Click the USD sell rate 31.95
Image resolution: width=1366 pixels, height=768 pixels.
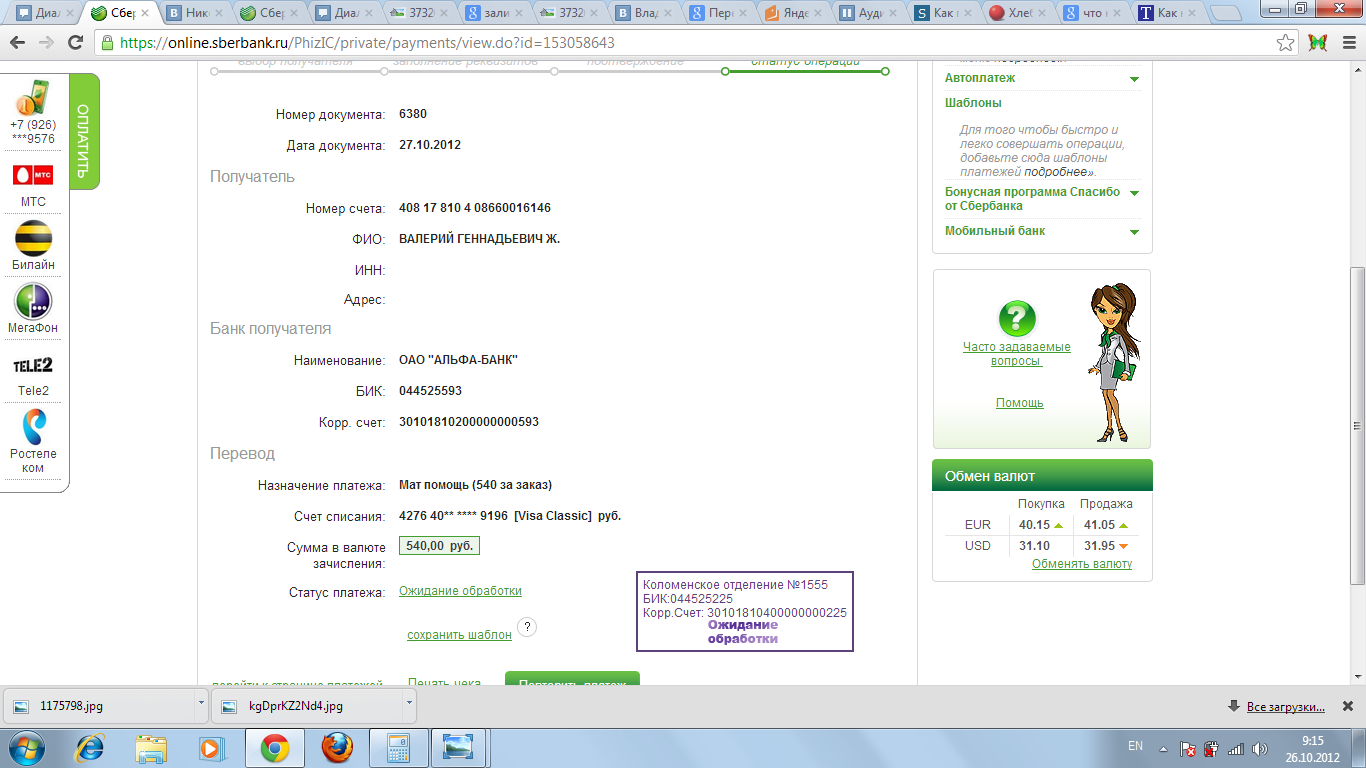point(1099,546)
